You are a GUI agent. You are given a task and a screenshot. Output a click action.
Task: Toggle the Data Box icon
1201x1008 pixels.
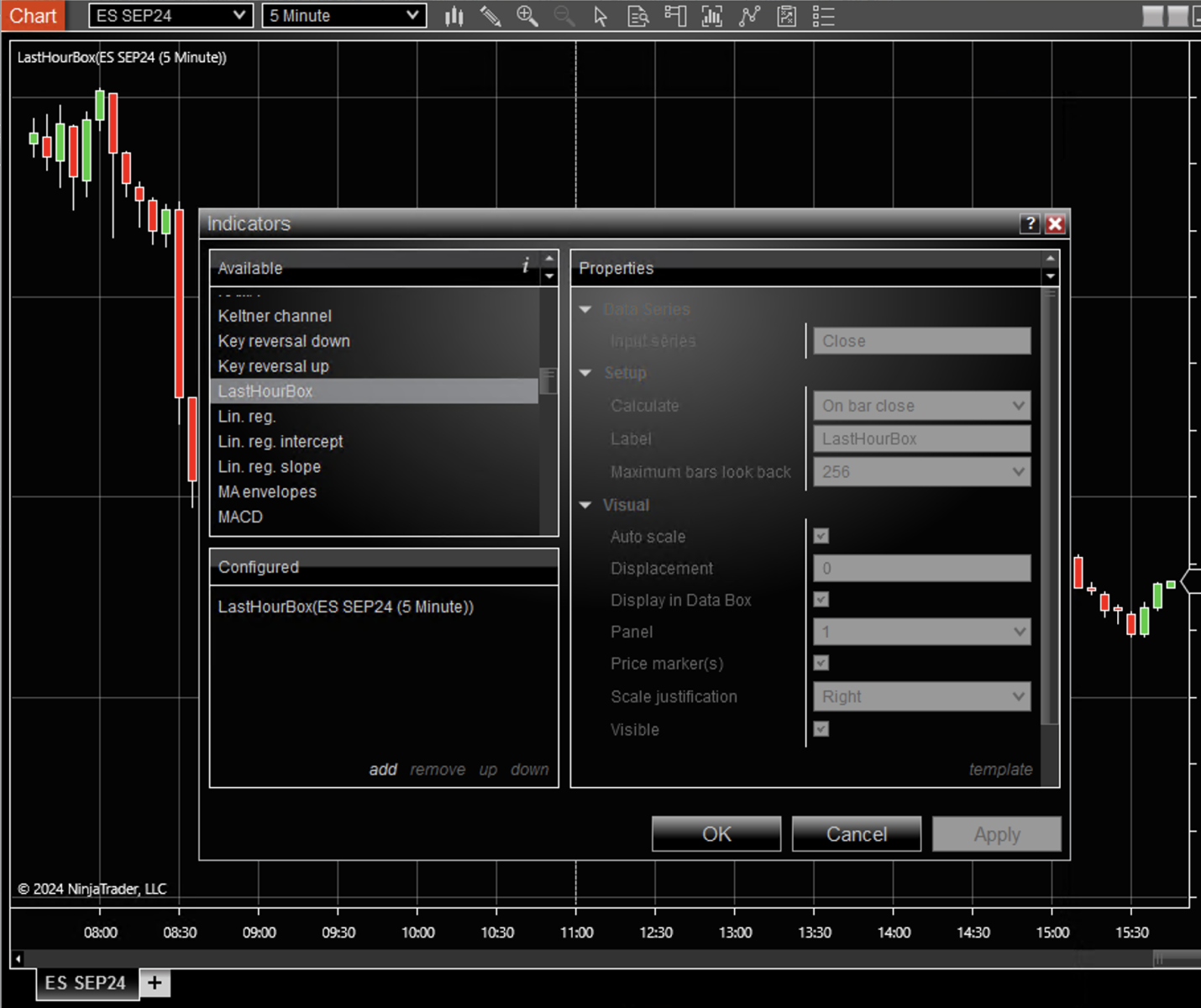(638, 16)
